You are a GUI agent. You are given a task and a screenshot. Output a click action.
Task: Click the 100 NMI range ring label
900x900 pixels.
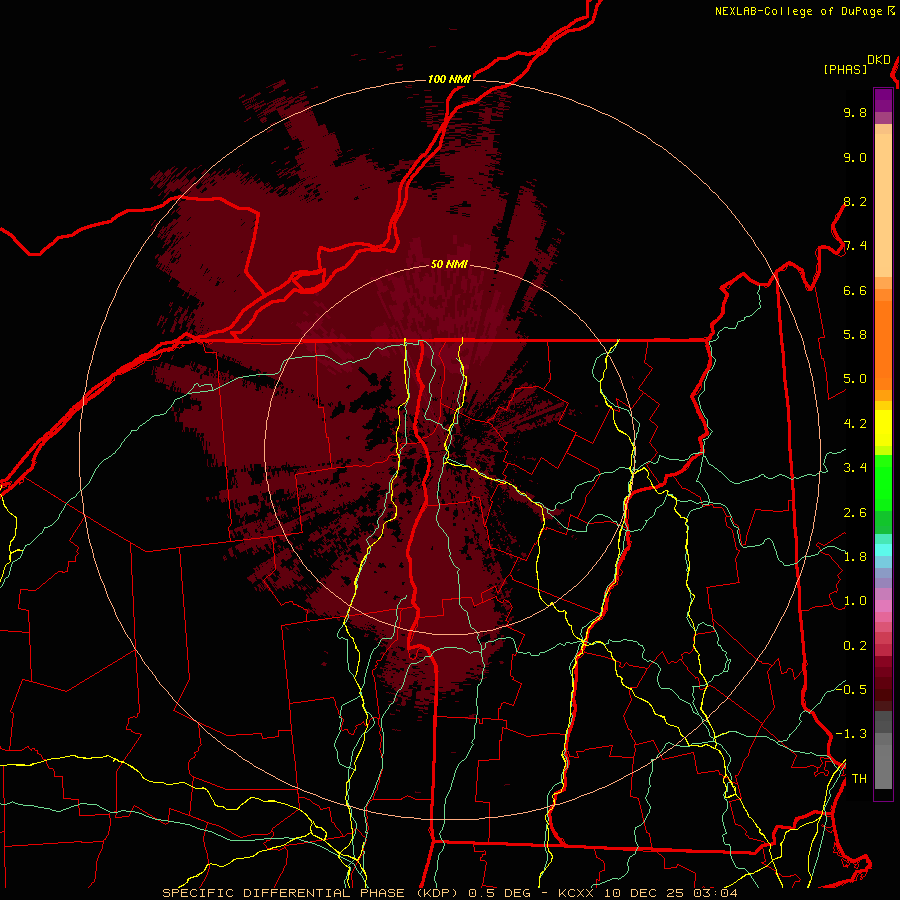coord(449,79)
